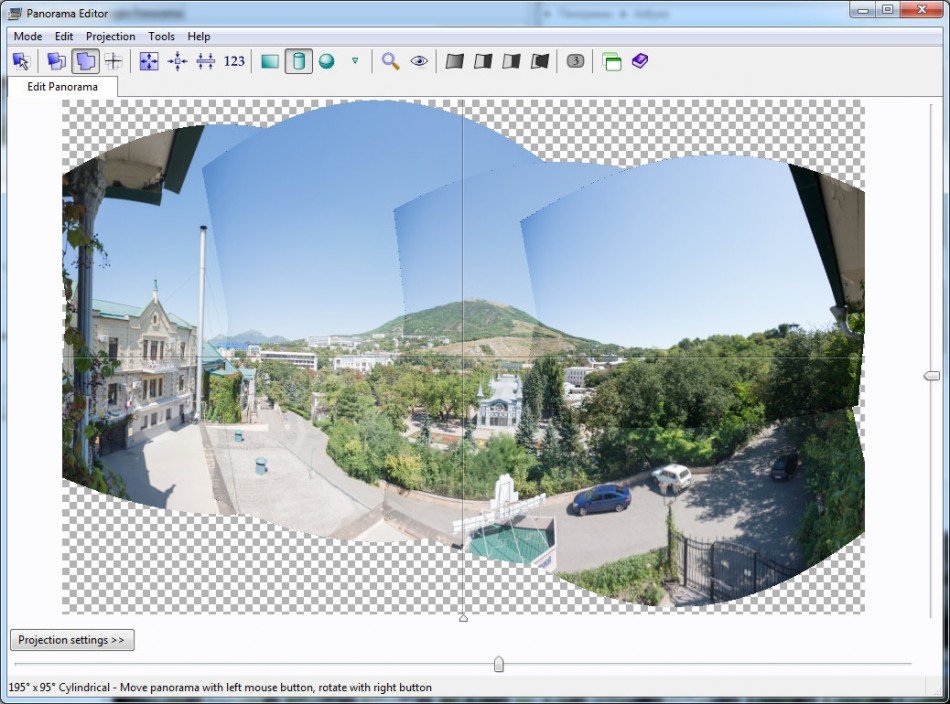Click the fourth dark folded view icon

540,61
